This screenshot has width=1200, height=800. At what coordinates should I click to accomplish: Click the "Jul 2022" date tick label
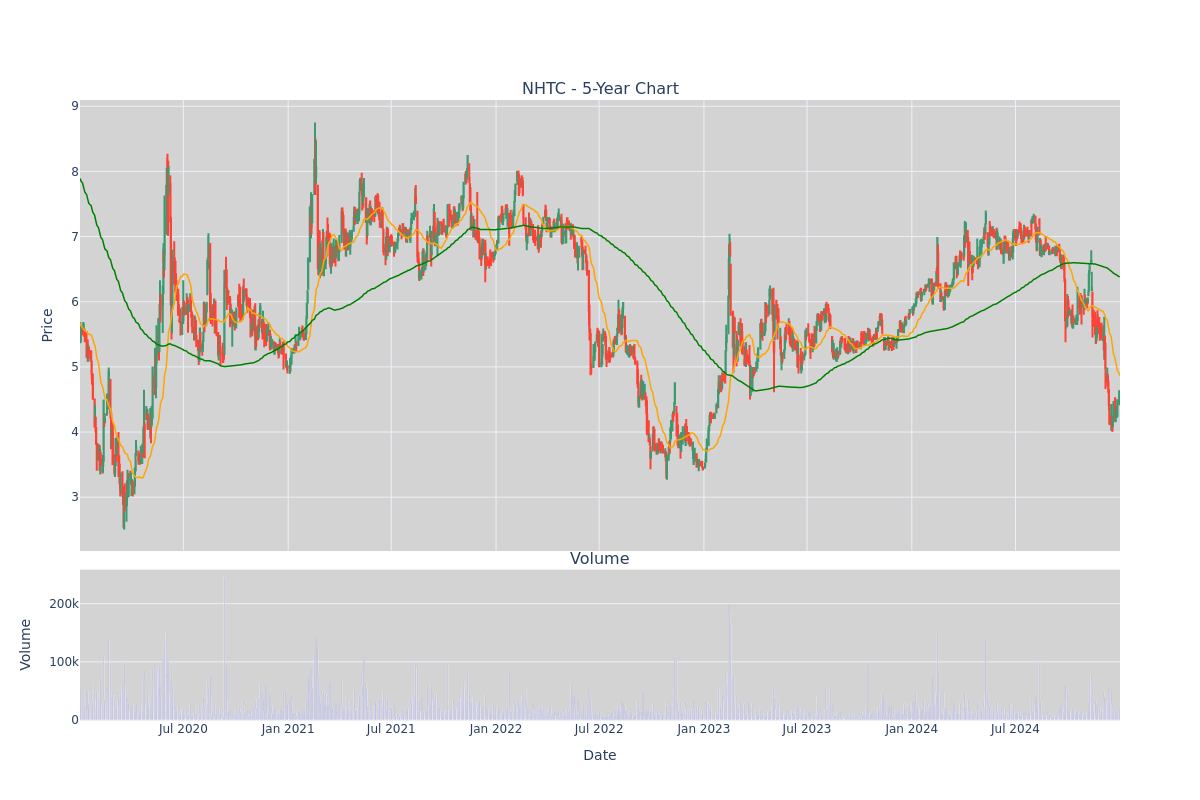coord(599,729)
